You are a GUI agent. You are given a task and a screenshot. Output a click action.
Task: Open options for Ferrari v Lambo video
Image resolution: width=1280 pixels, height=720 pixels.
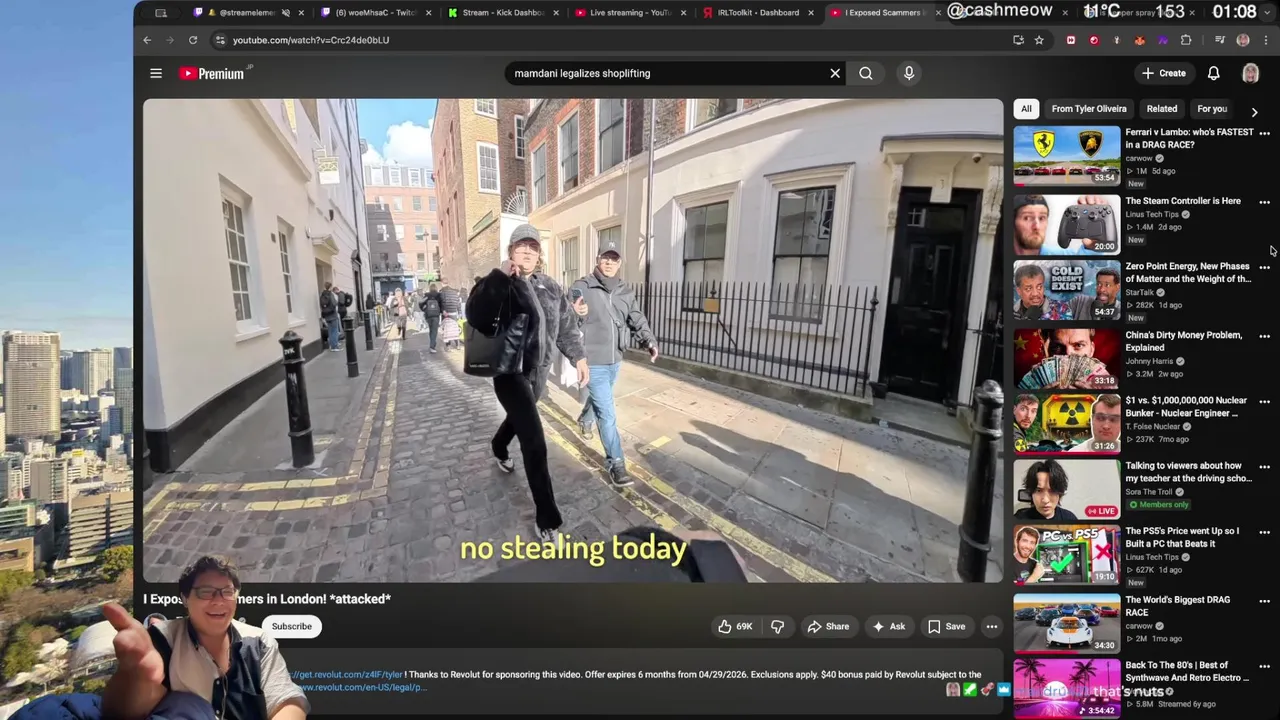1264,133
